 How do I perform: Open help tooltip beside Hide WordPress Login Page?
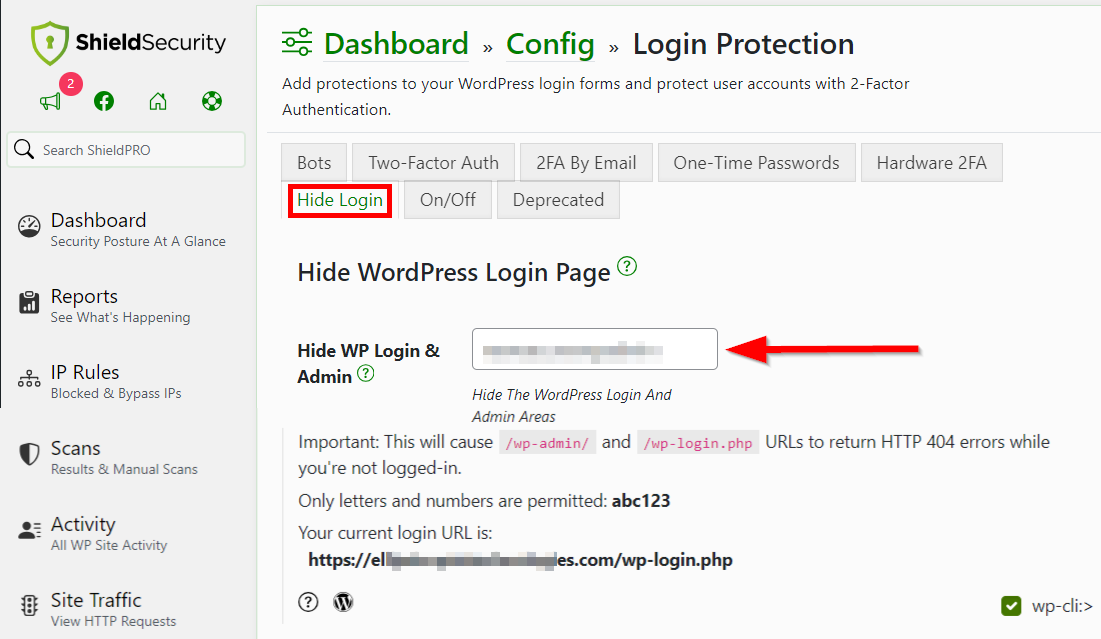point(627,266)
